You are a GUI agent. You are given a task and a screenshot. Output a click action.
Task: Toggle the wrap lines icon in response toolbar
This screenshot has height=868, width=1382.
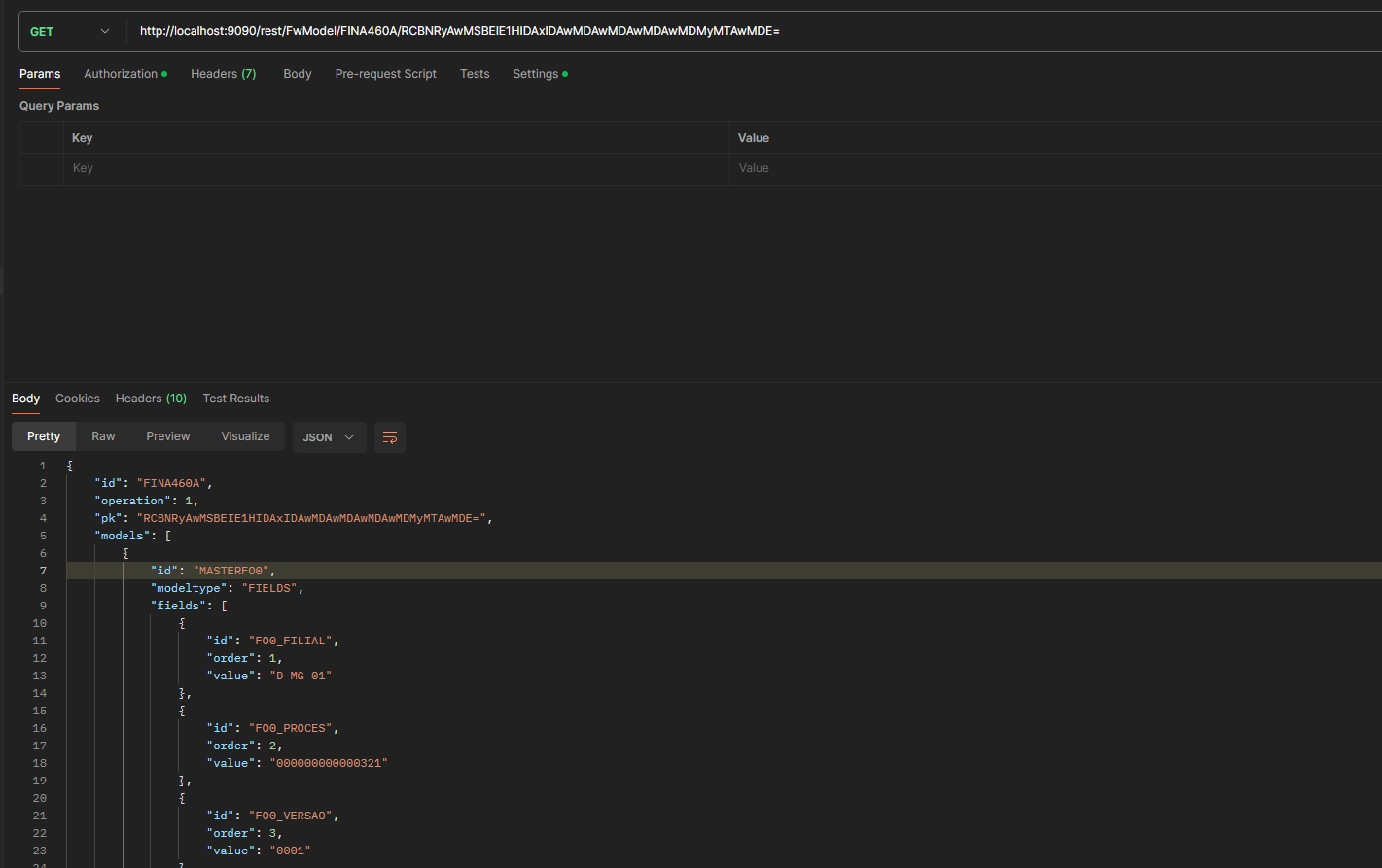click(390, 437)
